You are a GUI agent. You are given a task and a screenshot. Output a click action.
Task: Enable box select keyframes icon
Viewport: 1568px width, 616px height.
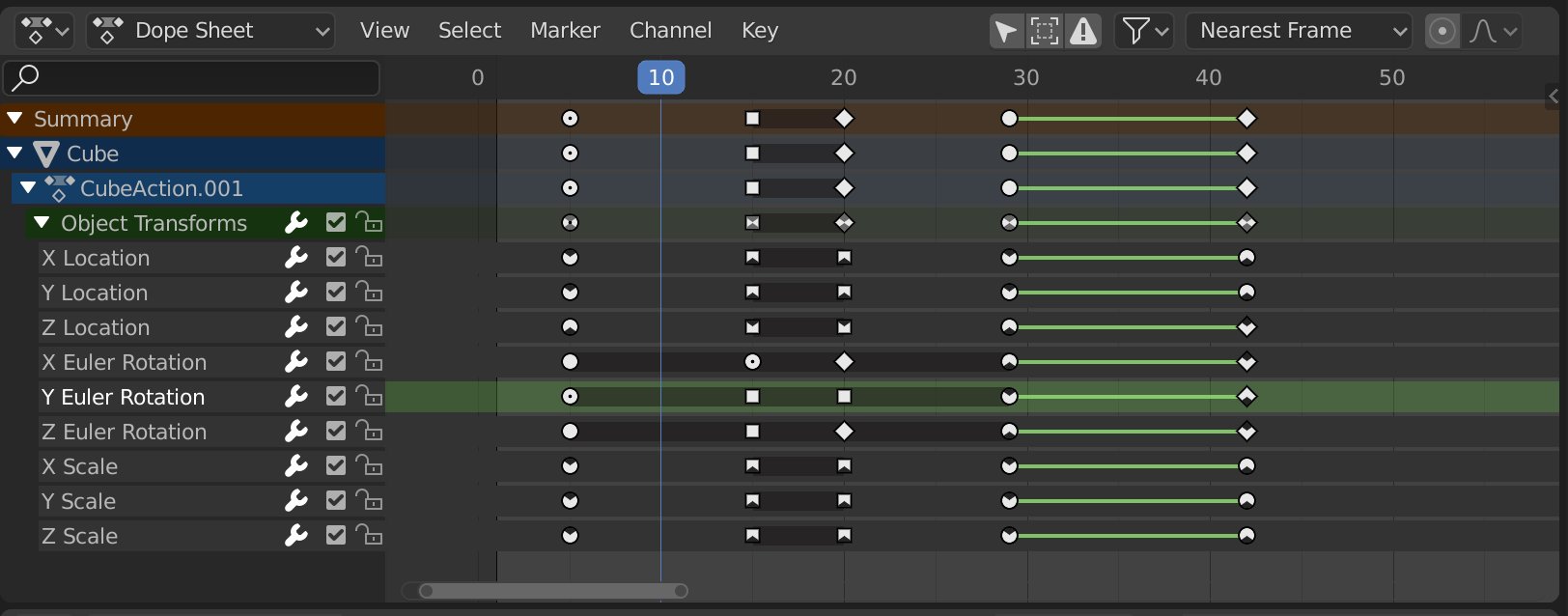(x=1045, y=31)
